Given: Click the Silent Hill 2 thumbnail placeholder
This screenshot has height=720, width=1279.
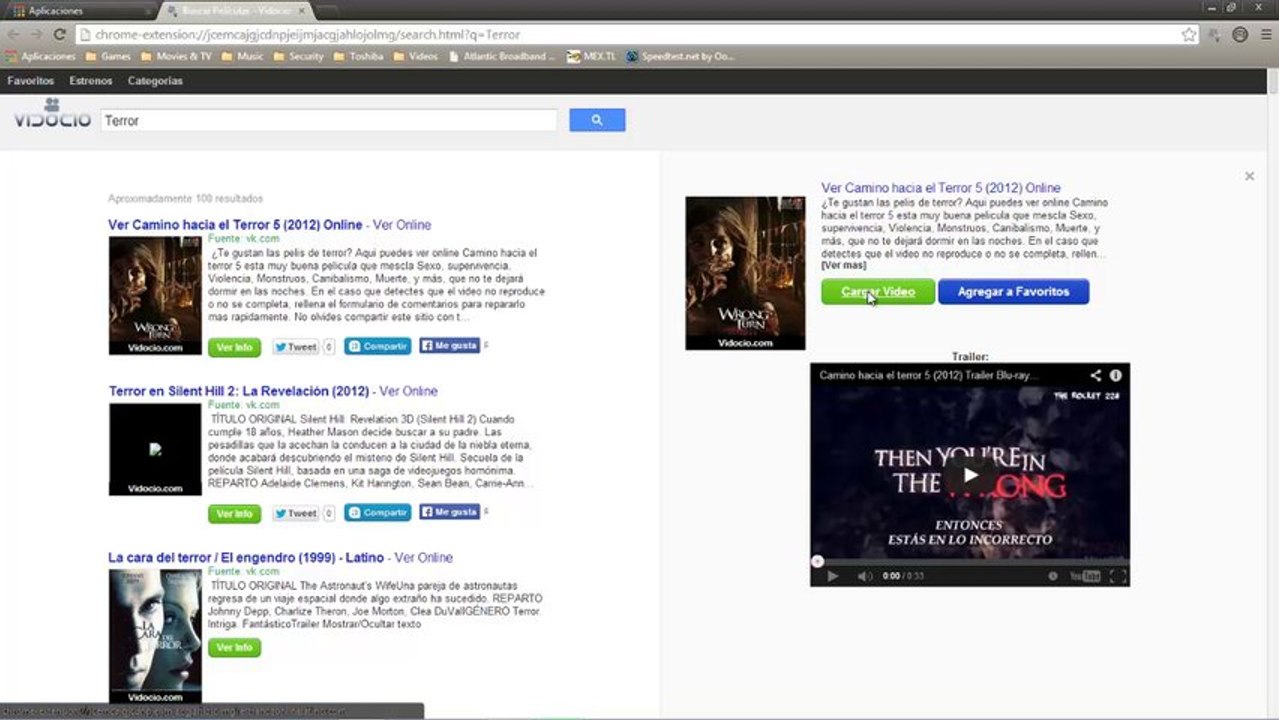Looking at the screenshot, I should (155, 449).
